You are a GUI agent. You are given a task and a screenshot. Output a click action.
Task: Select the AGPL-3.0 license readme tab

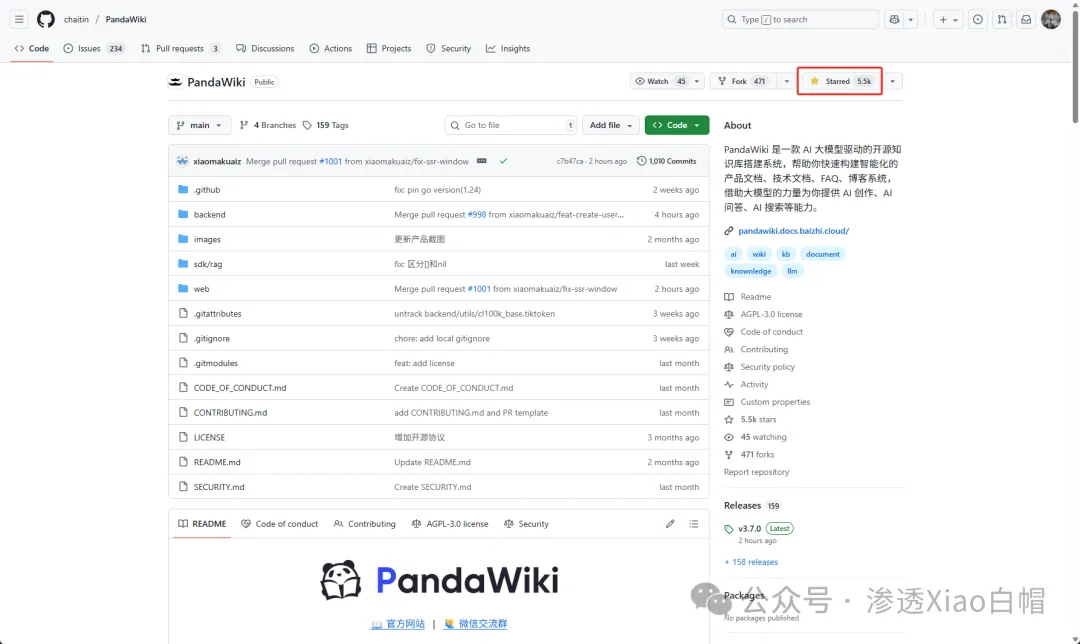(x=450, y=524)
